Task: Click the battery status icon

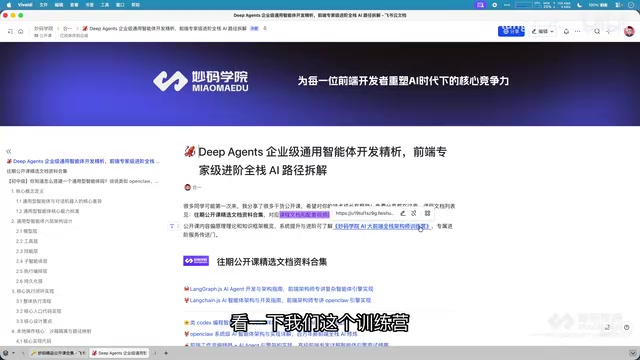Action: click(598, 5)
